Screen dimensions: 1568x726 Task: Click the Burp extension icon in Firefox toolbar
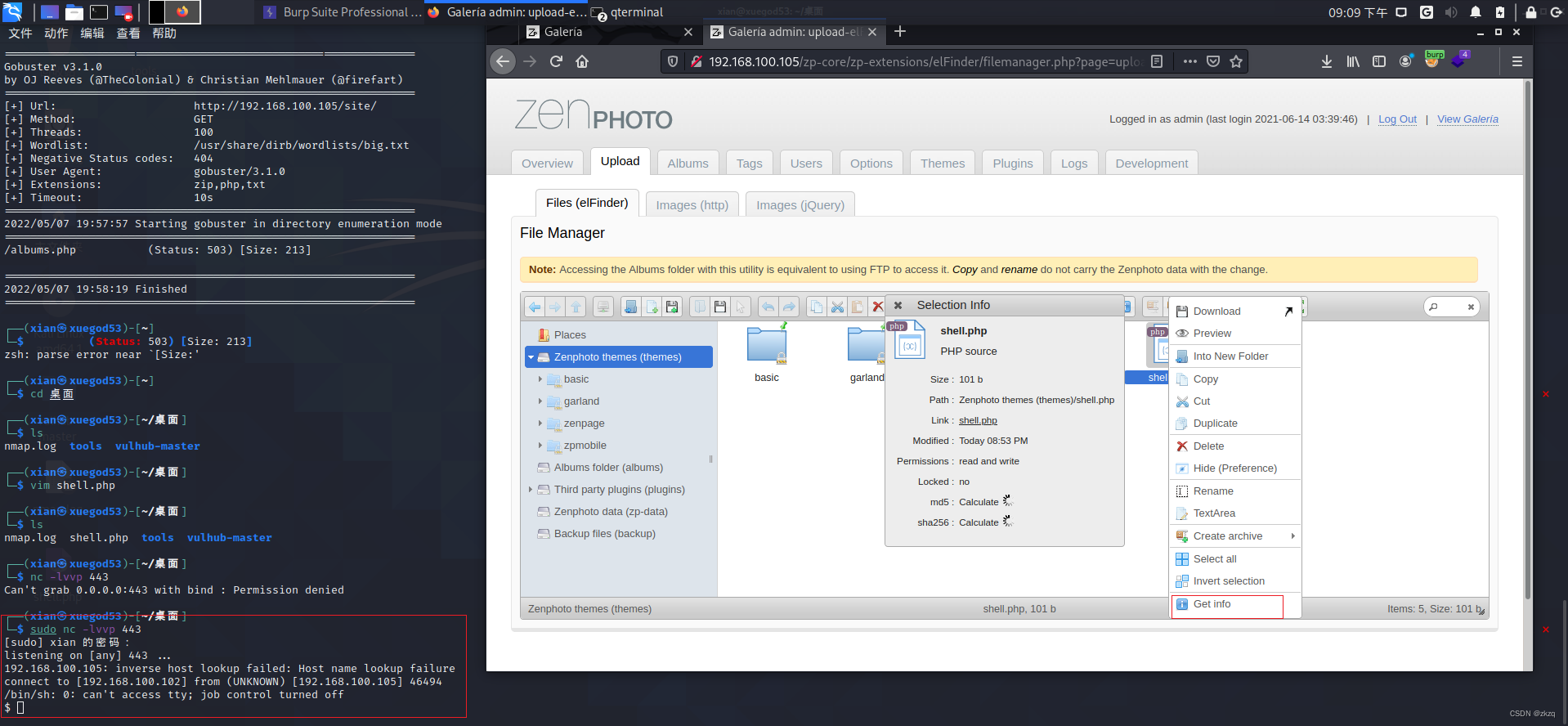click(1433, 60)
